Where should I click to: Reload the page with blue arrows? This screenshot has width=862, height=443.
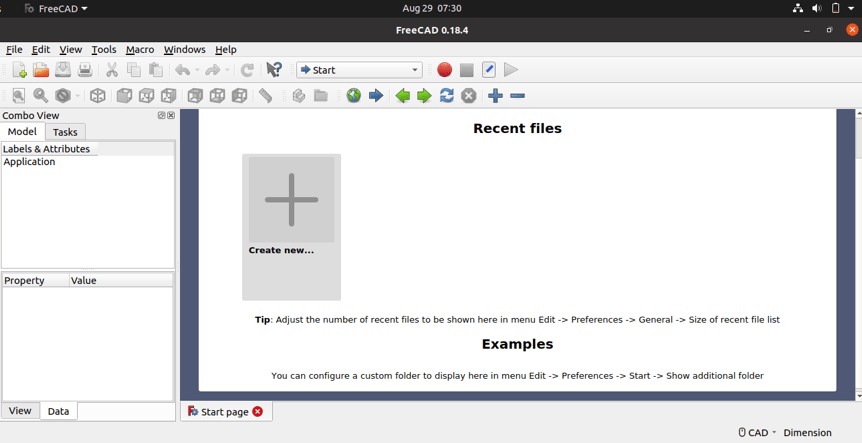point(446,96)
